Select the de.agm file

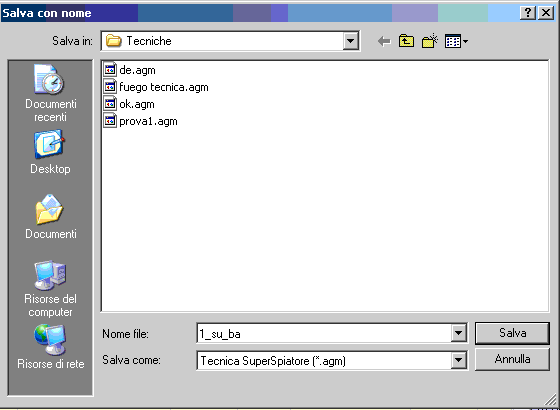tap(130, 70)
